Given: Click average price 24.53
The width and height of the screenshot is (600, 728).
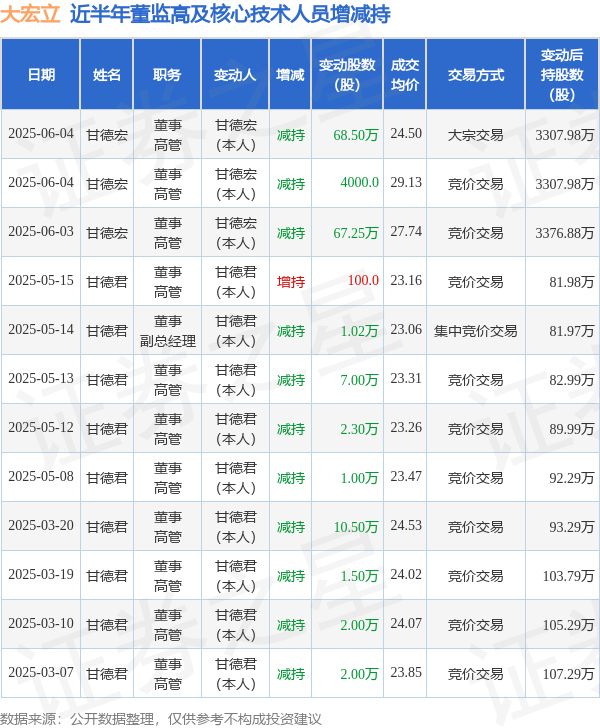Looking at the screenshot, I should tap(406, 525).
